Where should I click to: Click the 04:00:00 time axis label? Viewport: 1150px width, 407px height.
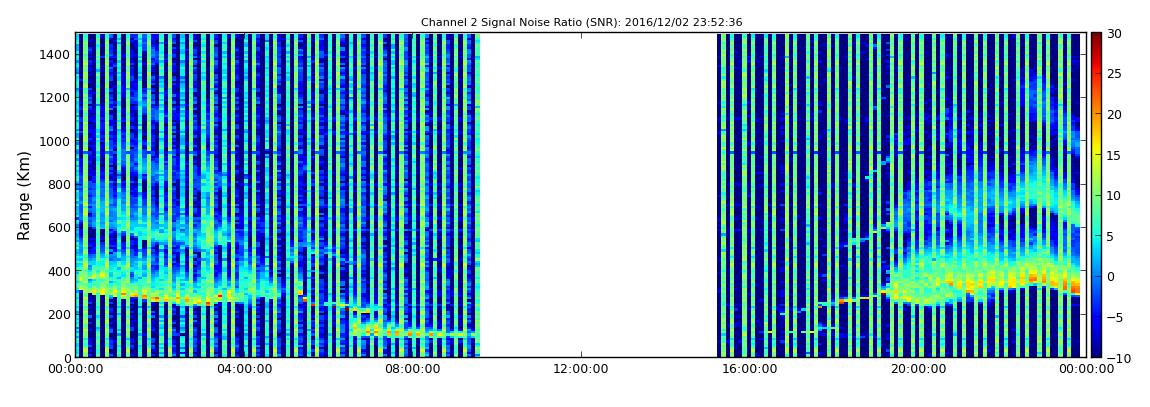point(243,370)
